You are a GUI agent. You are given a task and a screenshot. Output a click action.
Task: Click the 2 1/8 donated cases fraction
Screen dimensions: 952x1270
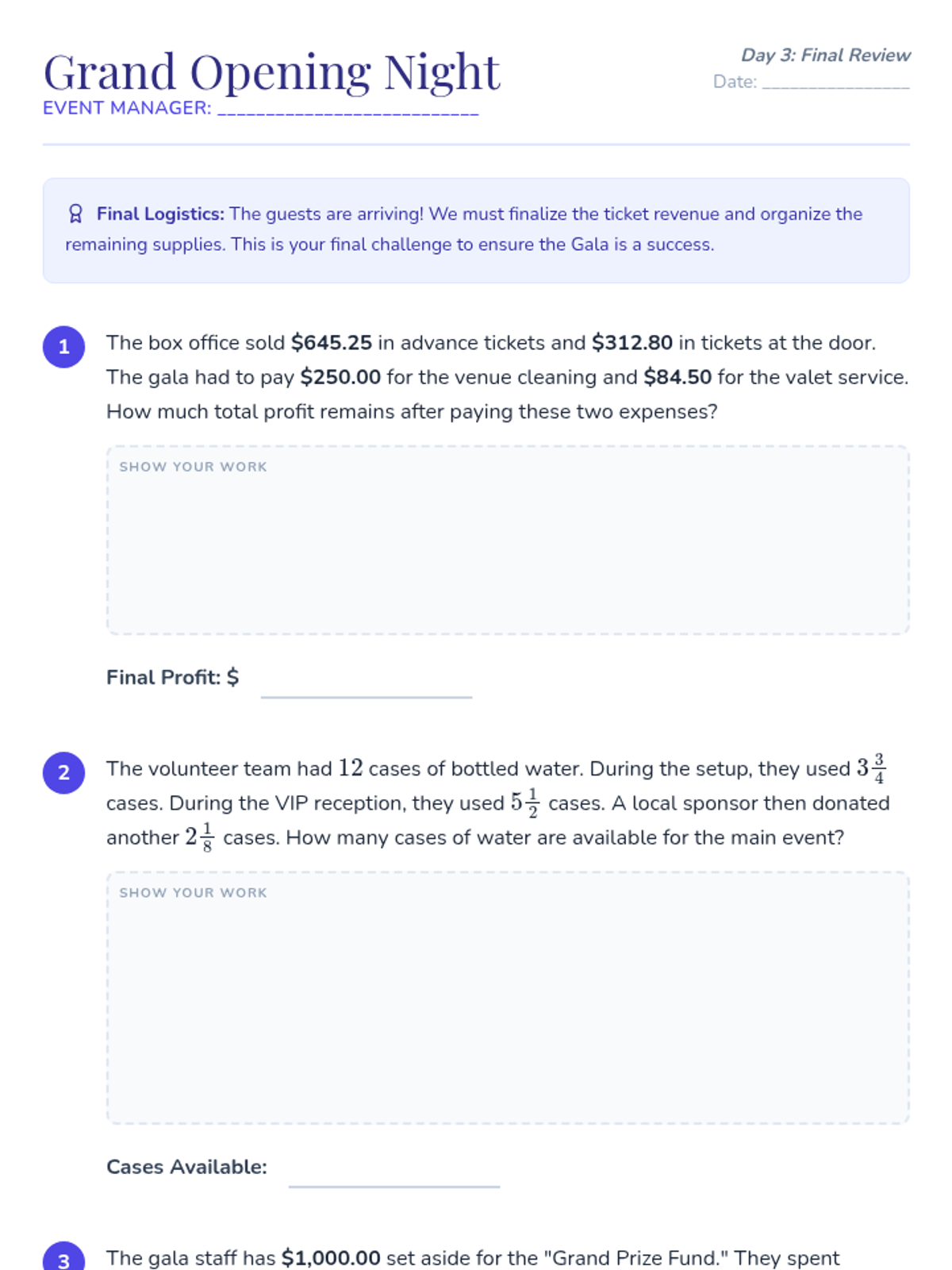pyautogui.click(x=200, y=837)
